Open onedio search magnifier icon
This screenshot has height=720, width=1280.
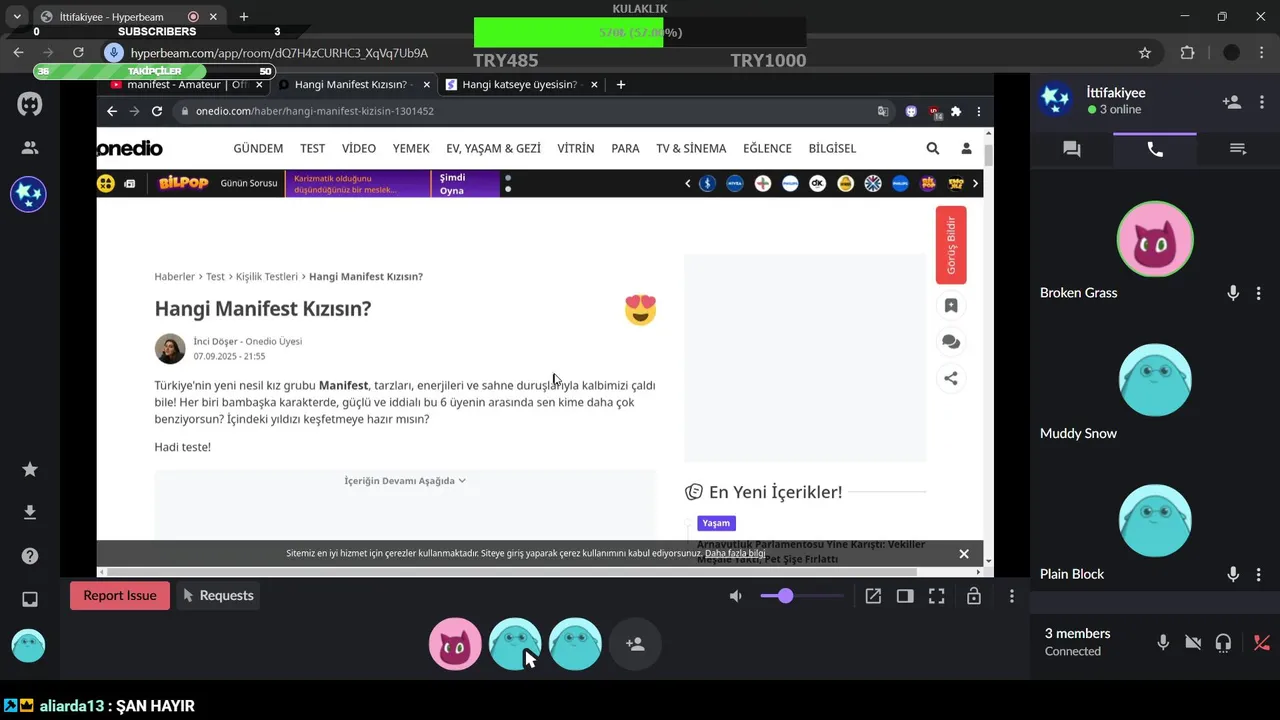coord(933,148)
